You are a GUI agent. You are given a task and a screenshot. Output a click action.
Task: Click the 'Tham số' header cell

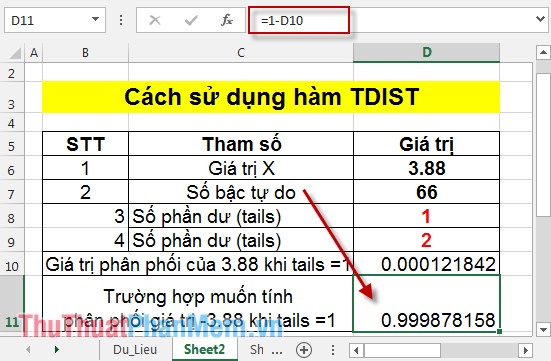click(241, 144)
